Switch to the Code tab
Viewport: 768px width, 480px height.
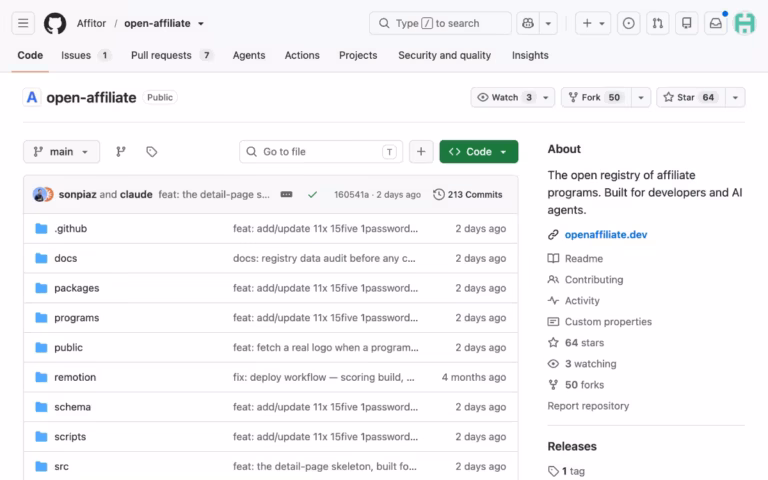click(x=30, y=55)
